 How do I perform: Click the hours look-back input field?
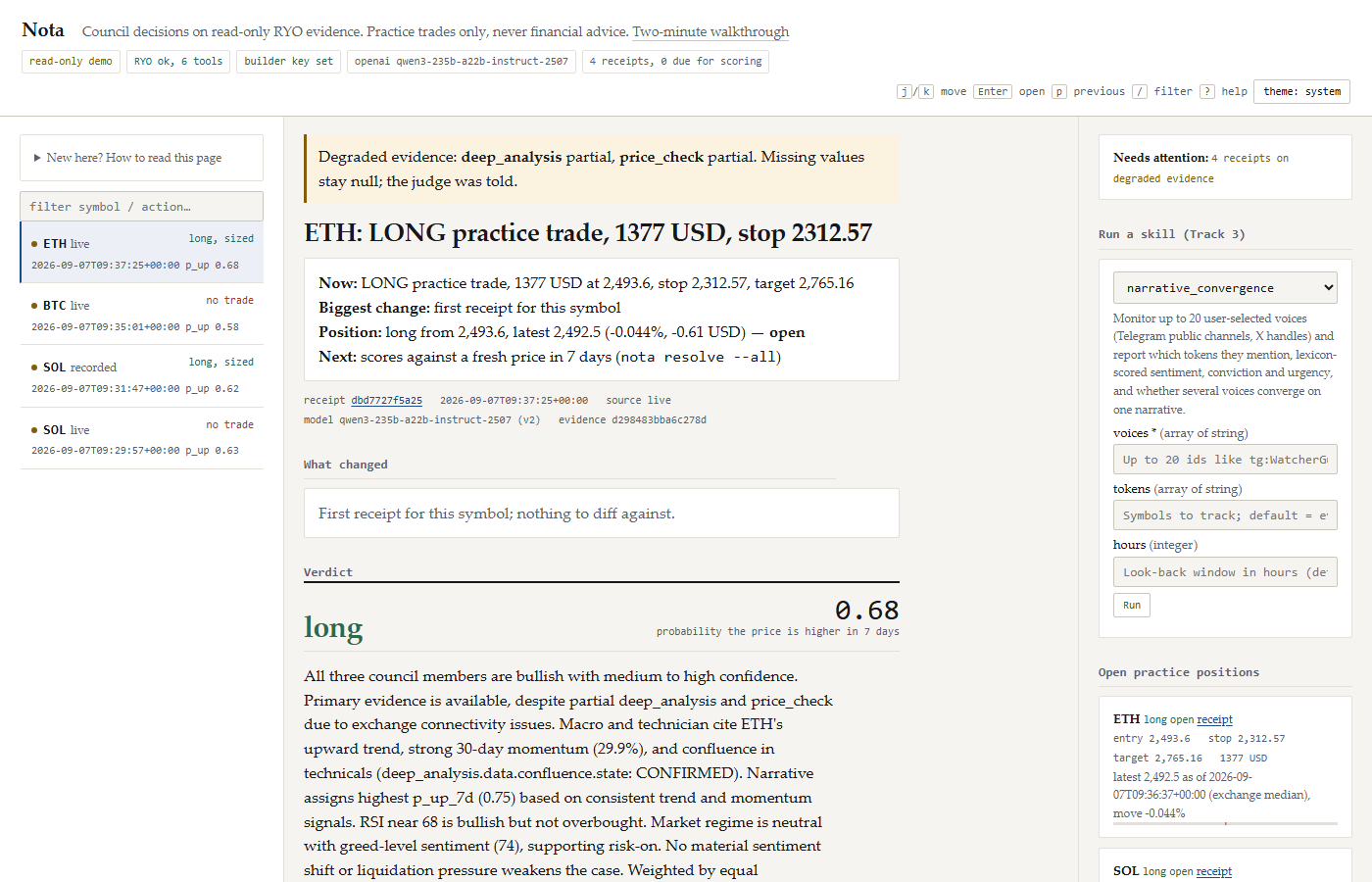(1225, 572)
